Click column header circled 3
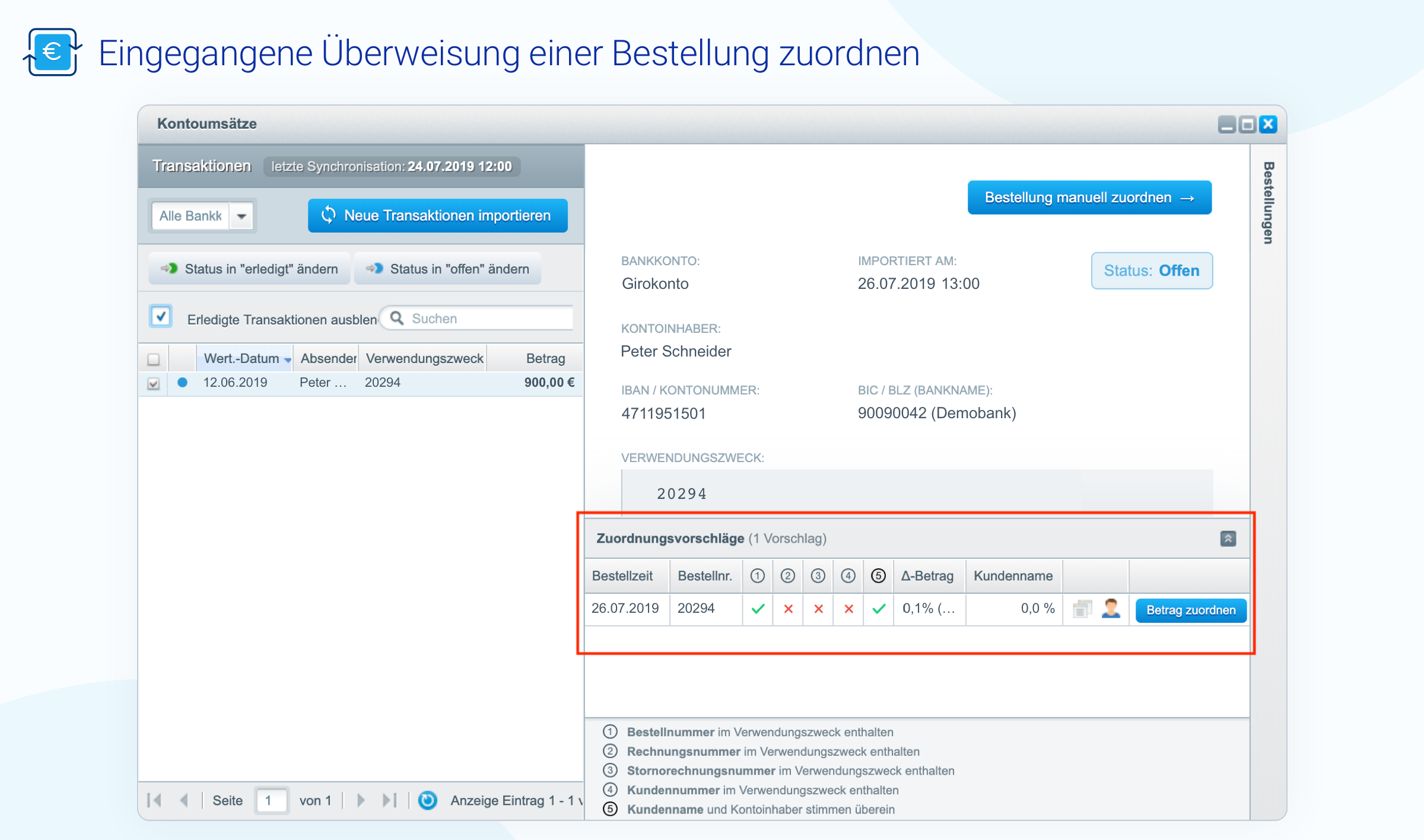Viewport: 1424px width, 840px height. coord(818,575)
